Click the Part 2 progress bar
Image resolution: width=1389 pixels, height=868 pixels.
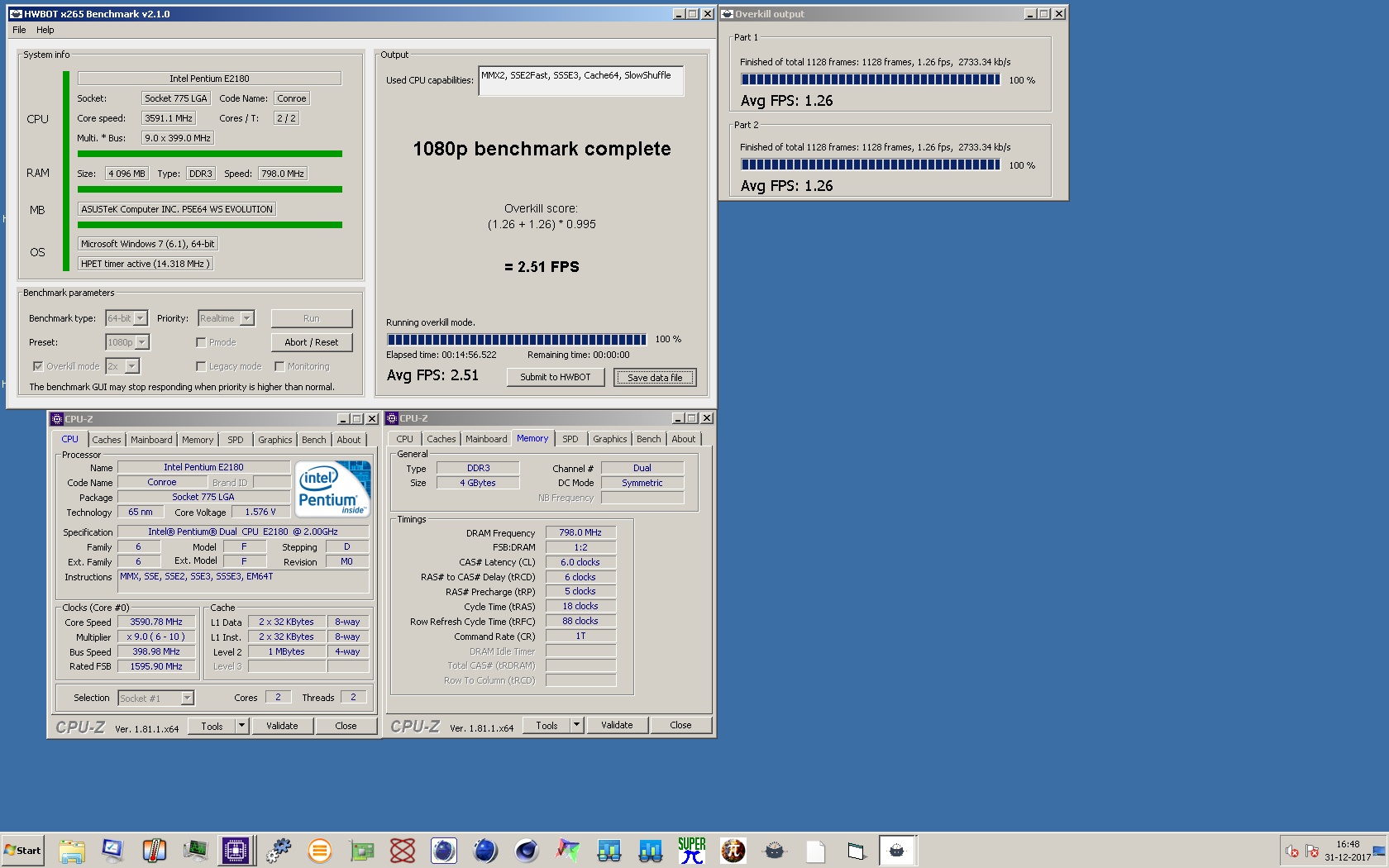pyautogui.click(x=871, y=165)
